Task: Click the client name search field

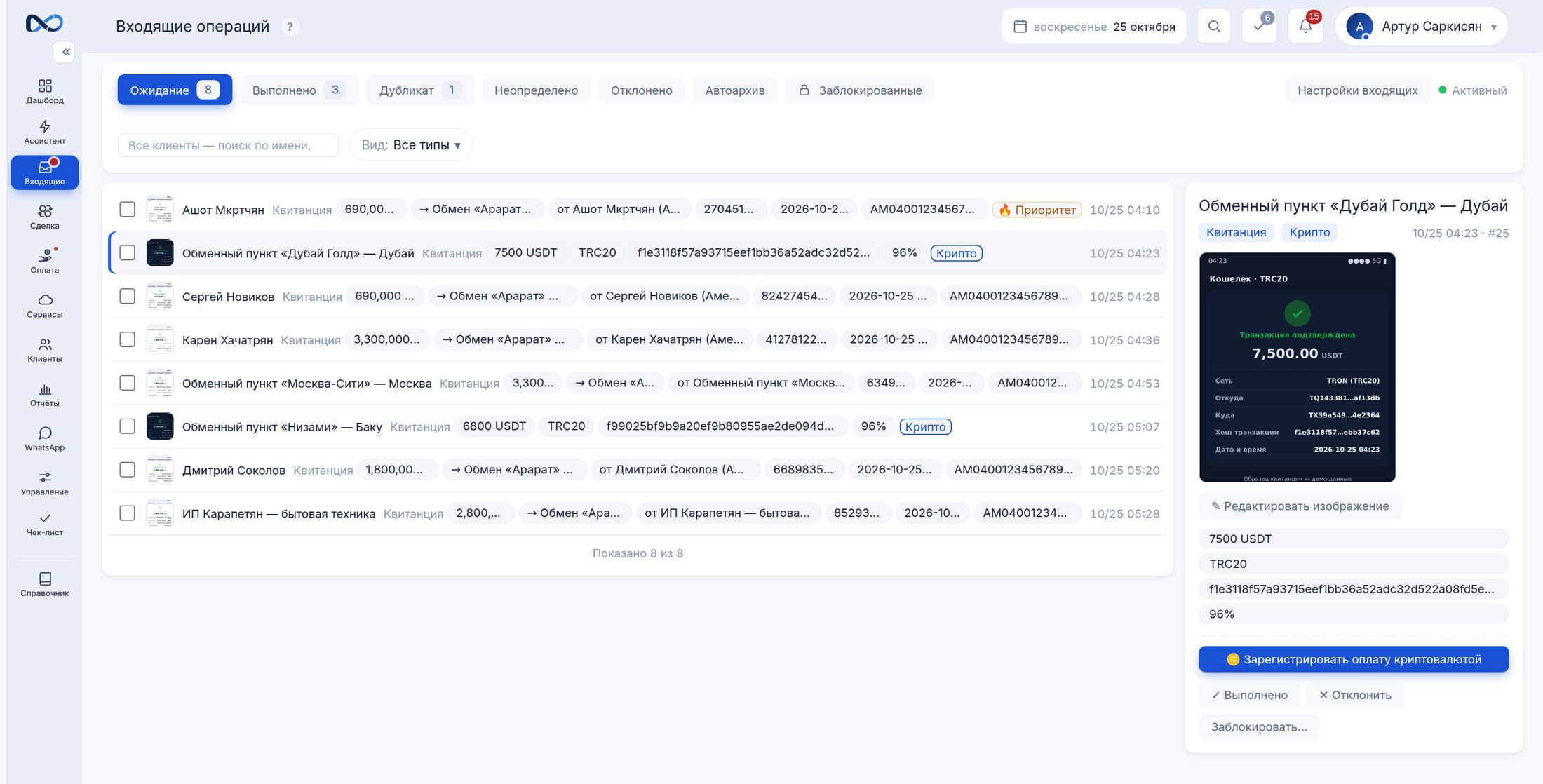Action: click(x=229, y=145)
